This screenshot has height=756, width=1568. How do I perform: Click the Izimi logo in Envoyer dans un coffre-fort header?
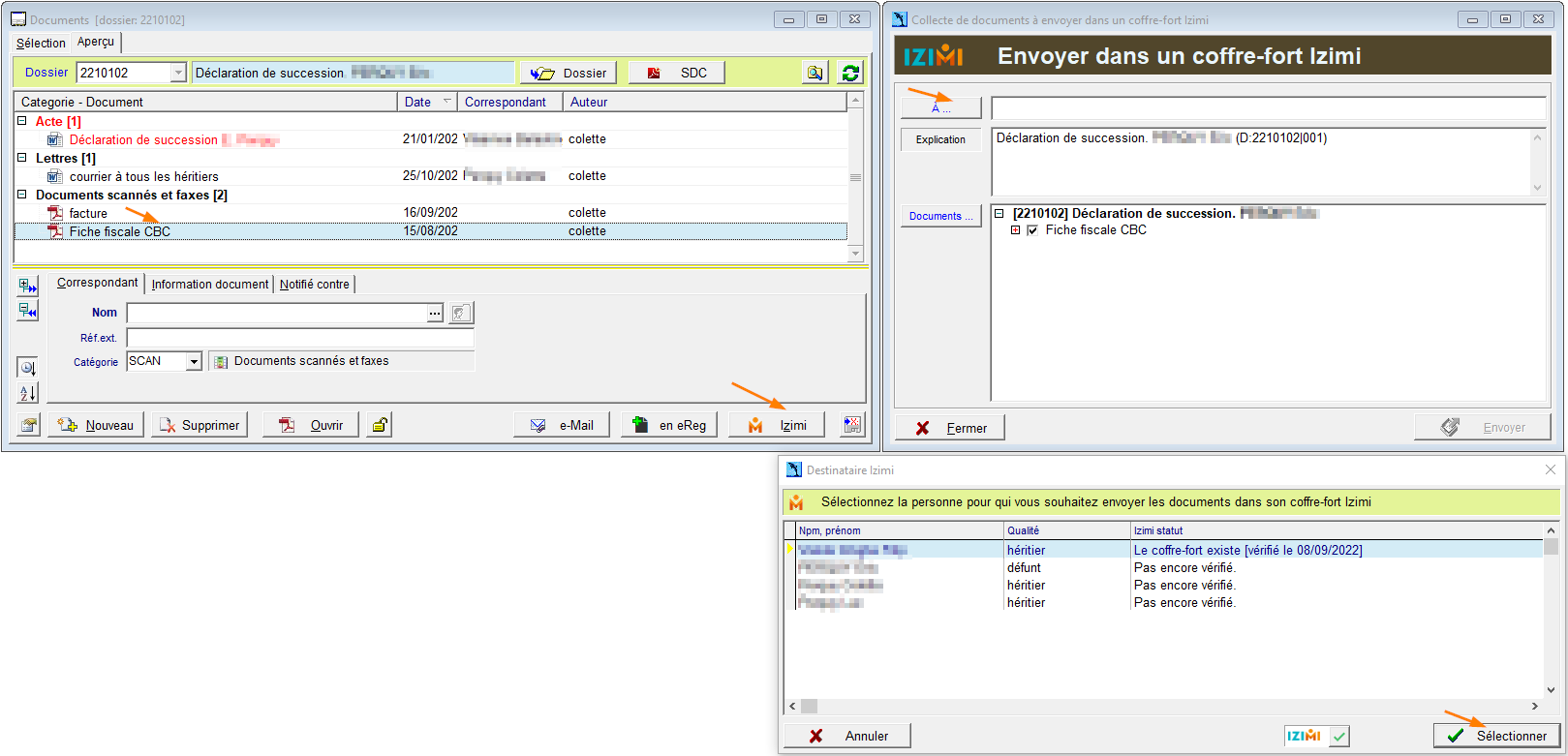point(934,56)
